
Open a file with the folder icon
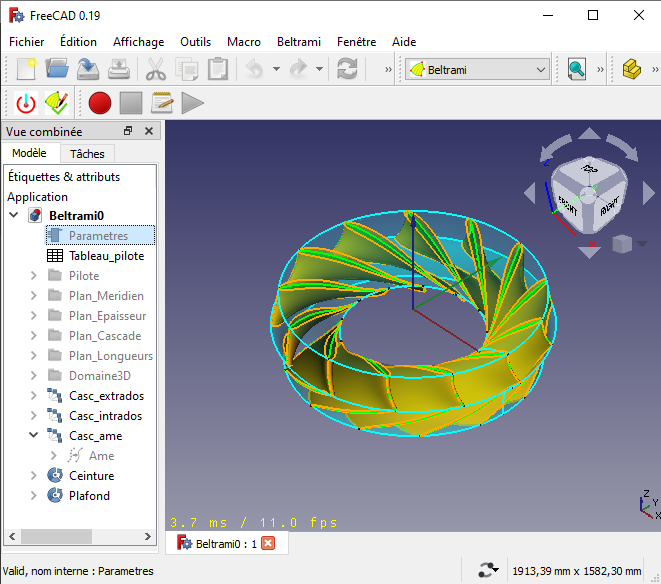click(57, 69)
